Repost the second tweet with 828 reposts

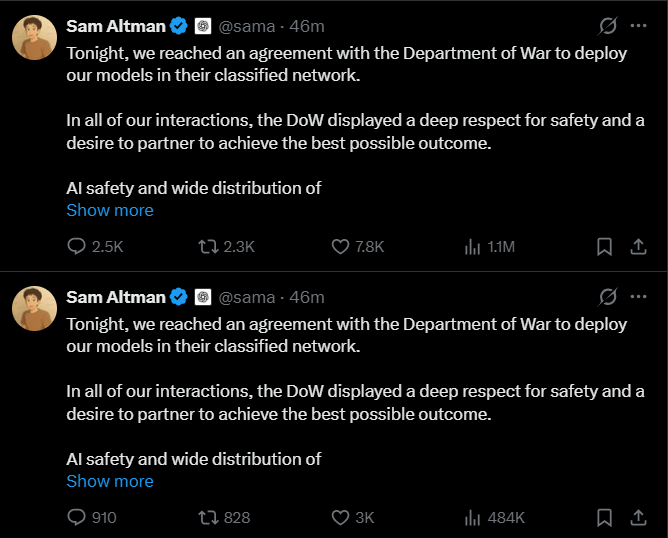[209, 517]
